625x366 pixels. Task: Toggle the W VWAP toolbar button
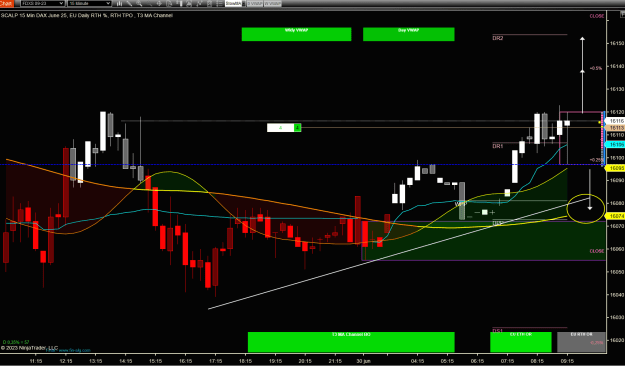273,3
